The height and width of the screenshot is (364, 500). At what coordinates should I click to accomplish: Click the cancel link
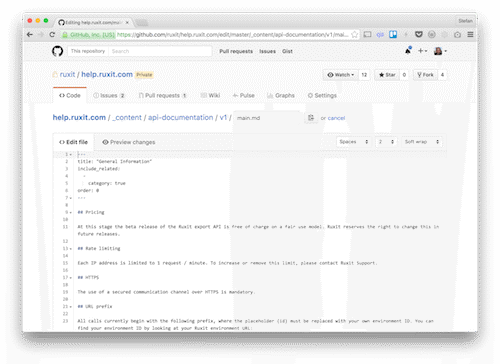(x=336, y=118)
